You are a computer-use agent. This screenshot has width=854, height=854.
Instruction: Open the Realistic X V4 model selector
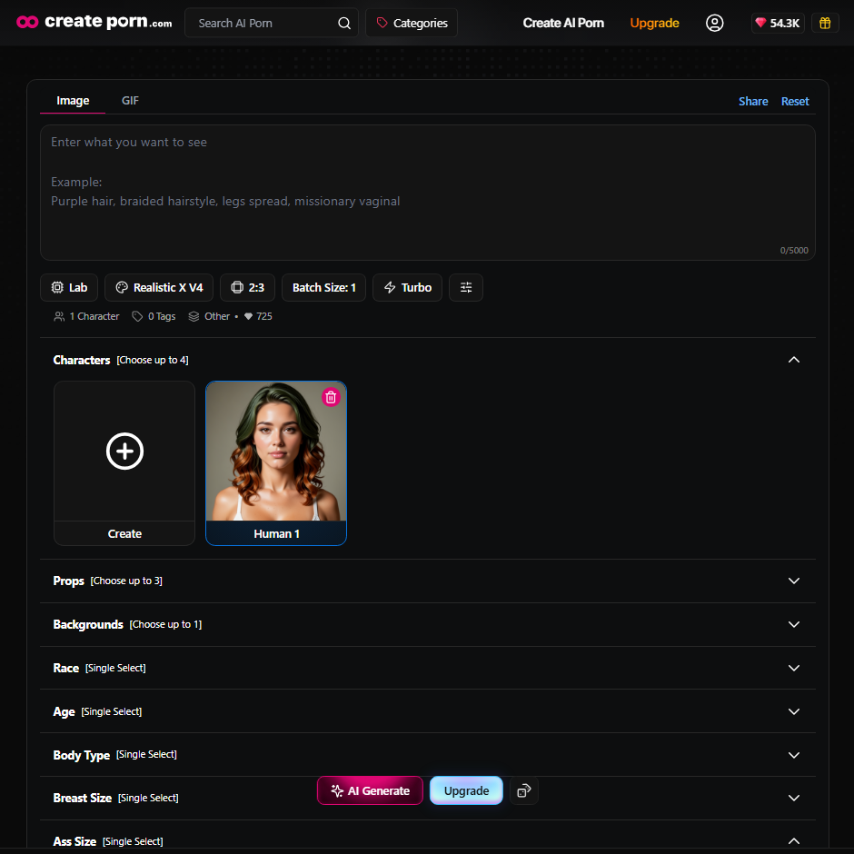[159, 288]
